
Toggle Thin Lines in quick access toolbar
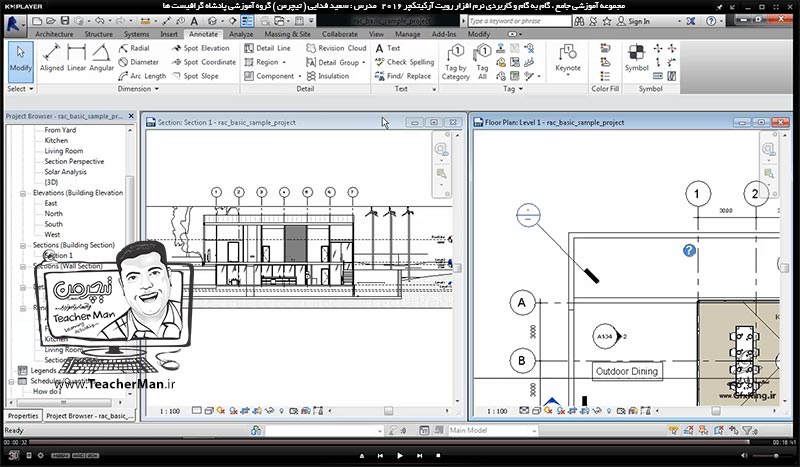click(247, 21)
